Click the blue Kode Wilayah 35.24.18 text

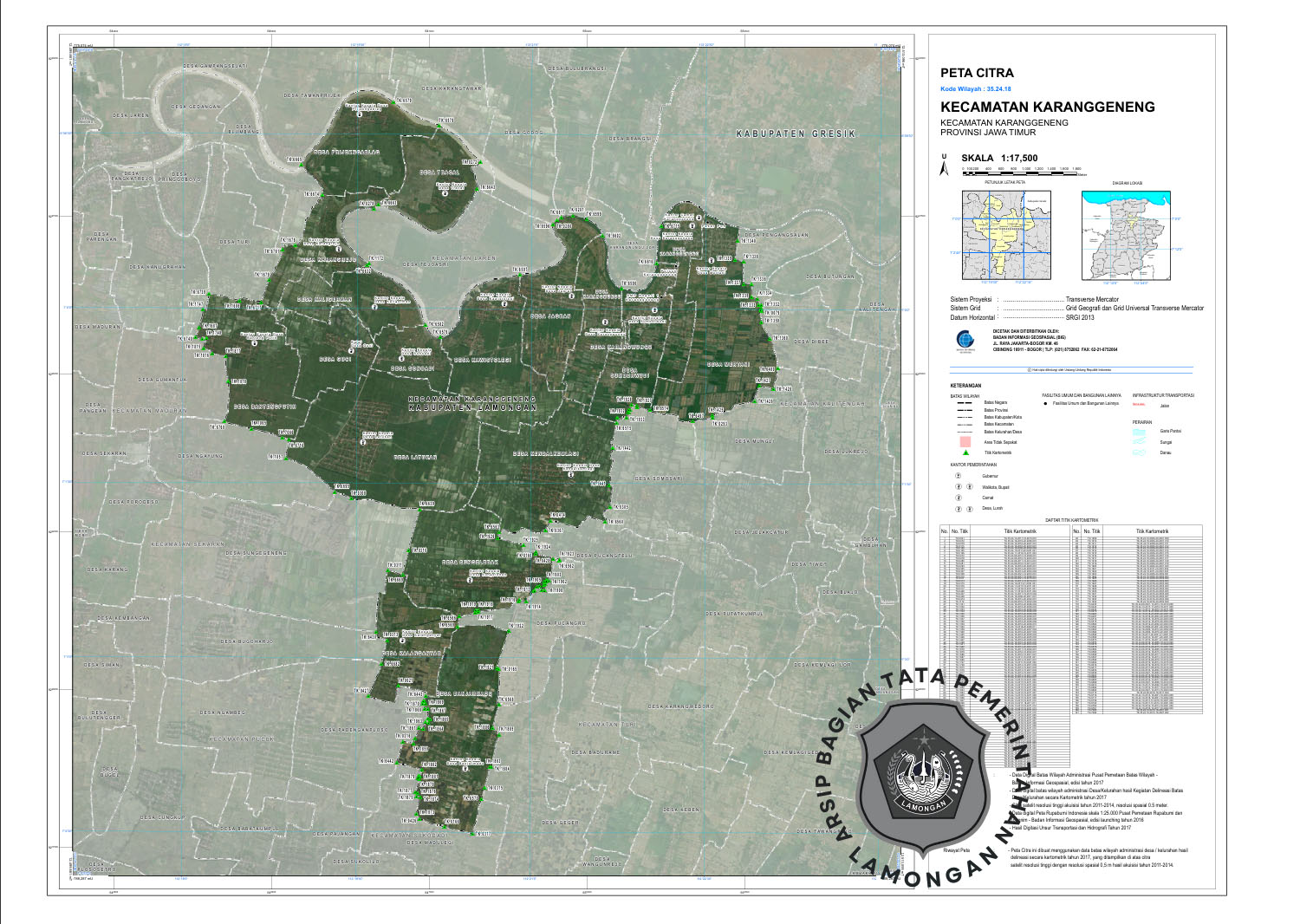point(975,89)
